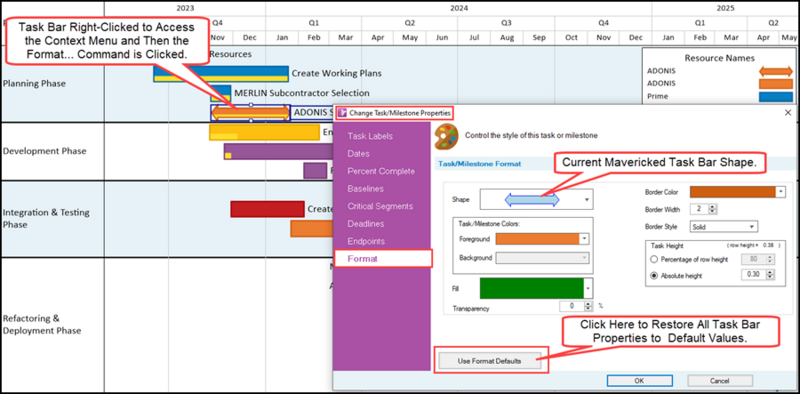Screen dimensions: 800x394
Task: Open the Fill color dropdown arrow
Action: [x=588, y=288]
